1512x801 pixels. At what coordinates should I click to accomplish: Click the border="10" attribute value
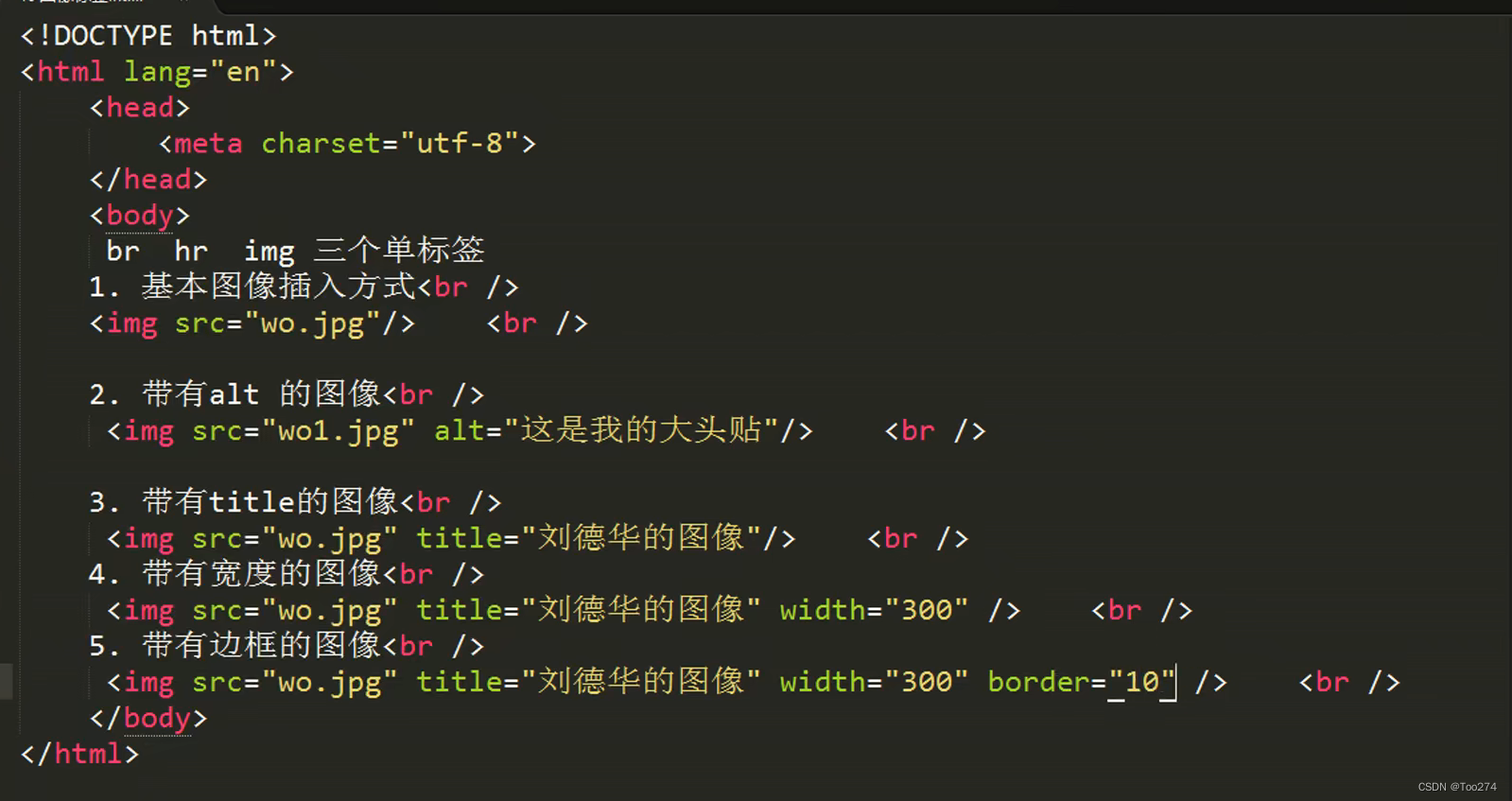pos(1142,682)
